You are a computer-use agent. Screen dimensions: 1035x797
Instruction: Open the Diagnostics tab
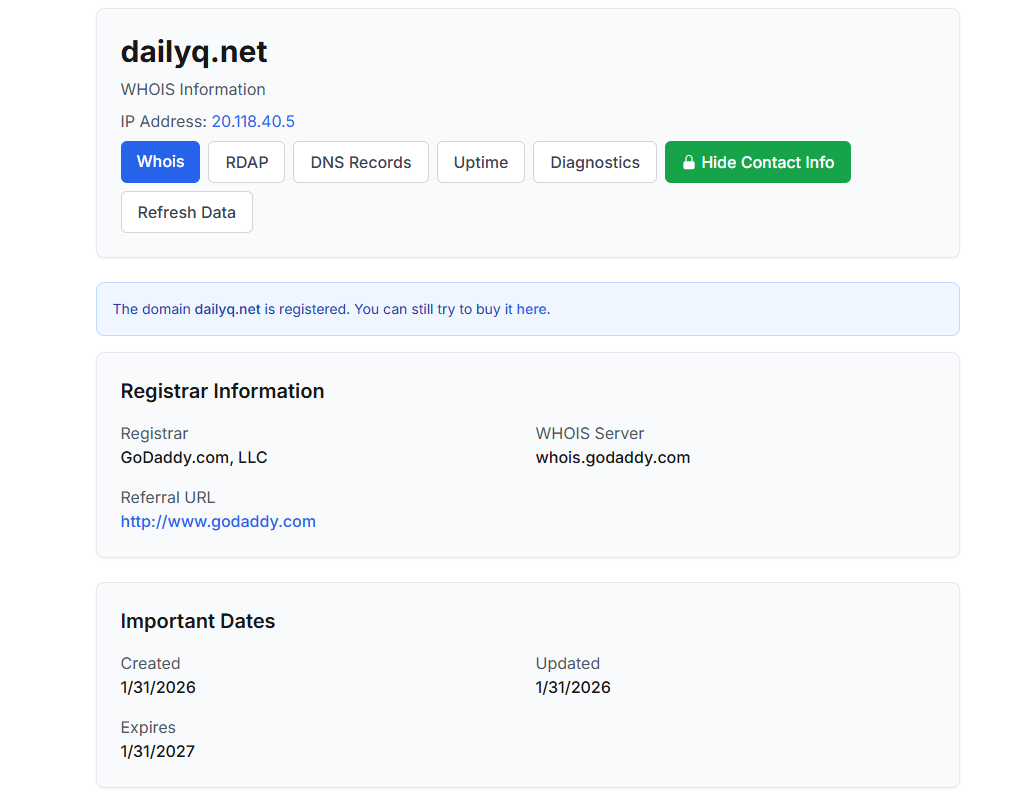point(594,162)
